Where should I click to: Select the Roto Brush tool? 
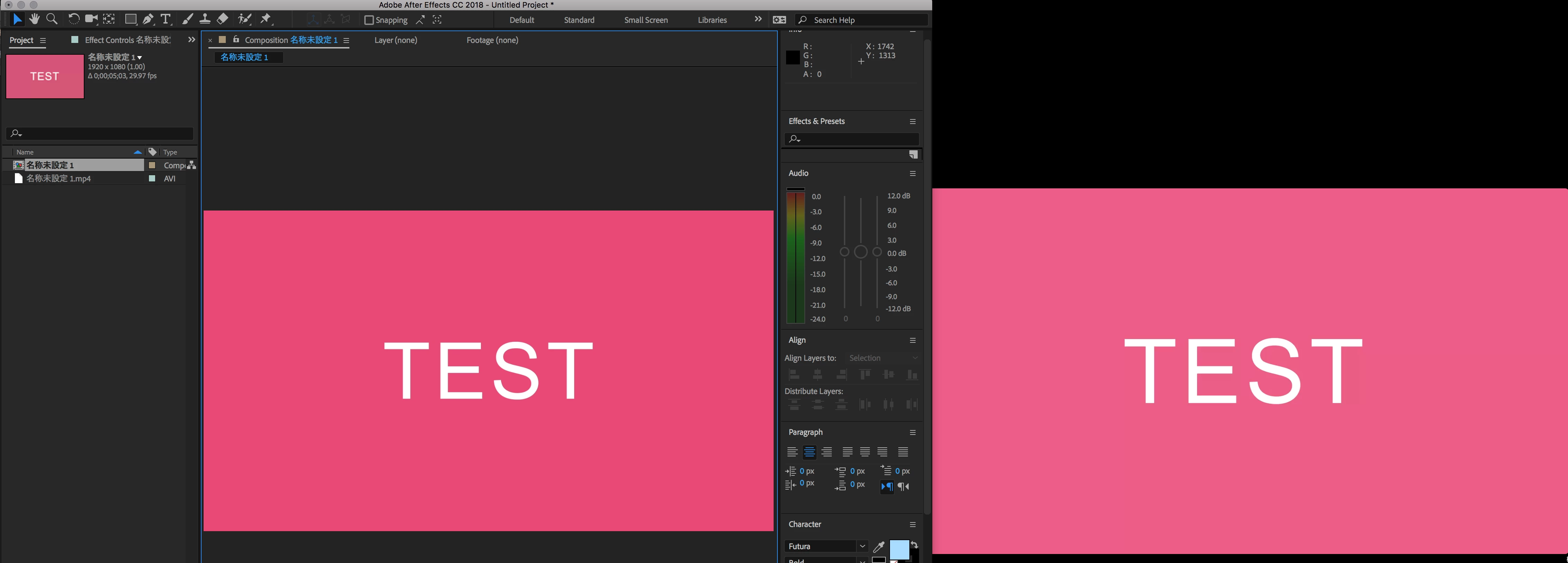point(245,19)
